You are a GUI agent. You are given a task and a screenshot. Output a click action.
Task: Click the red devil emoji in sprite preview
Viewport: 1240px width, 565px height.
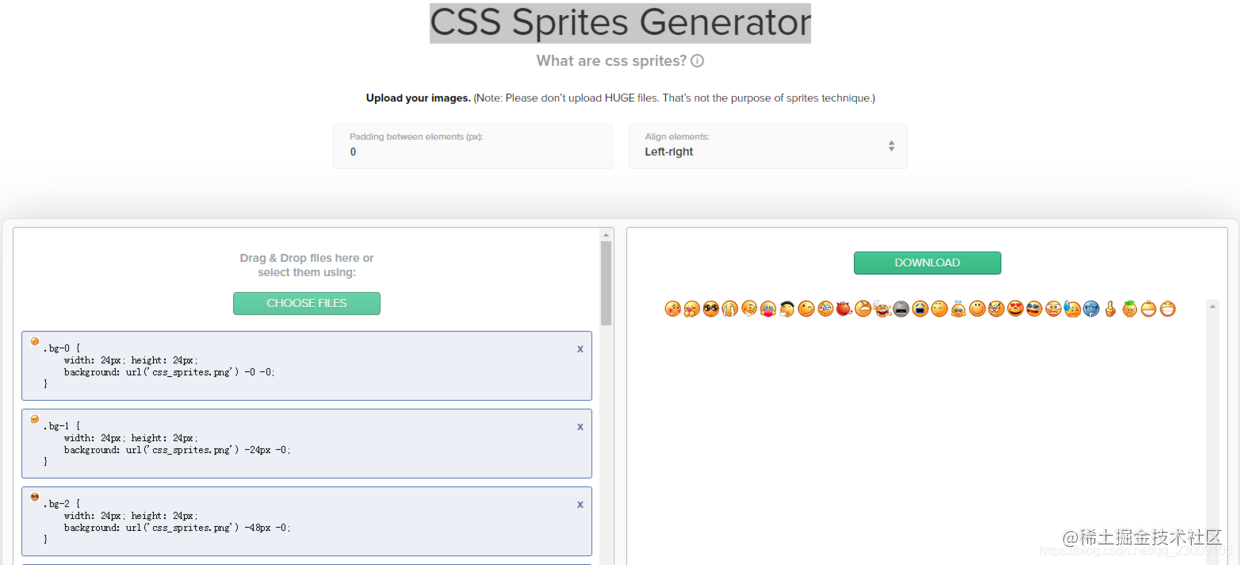pos(844,309)
